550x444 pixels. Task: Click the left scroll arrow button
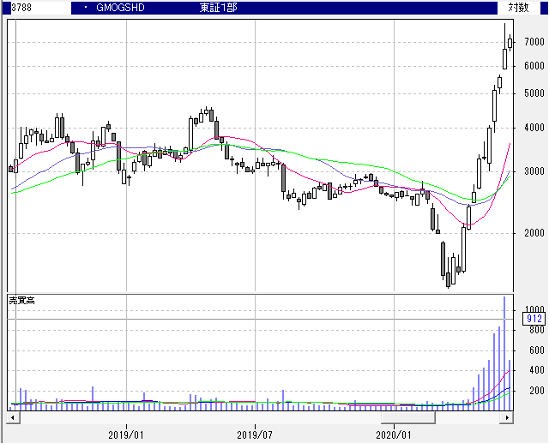13,417
